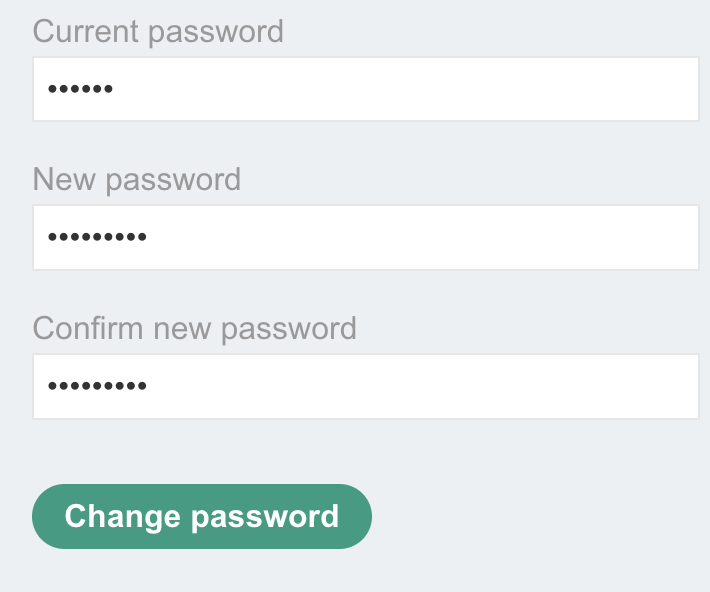
Task: Click the 'New password' label text
Action: click(137, 179)
